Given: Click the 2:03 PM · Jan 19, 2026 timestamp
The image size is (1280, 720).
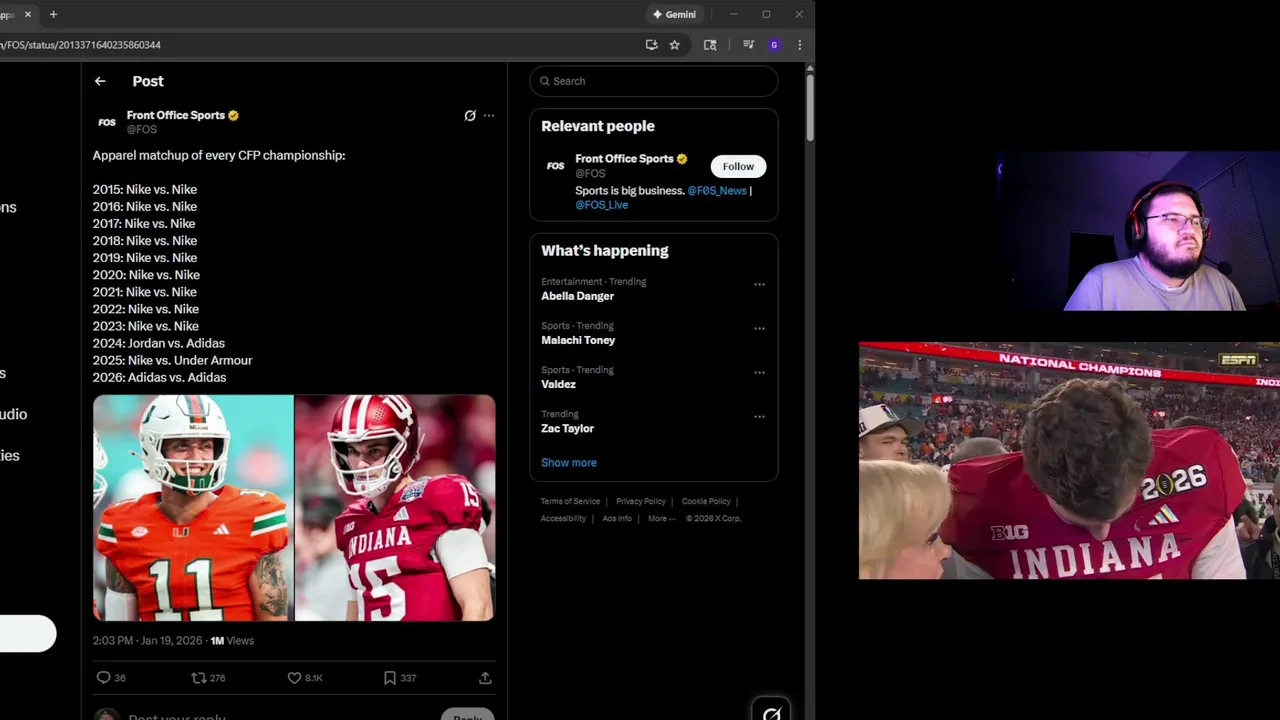Looking at the screenshot, I should pyautogui.click(x=147, y=640).
